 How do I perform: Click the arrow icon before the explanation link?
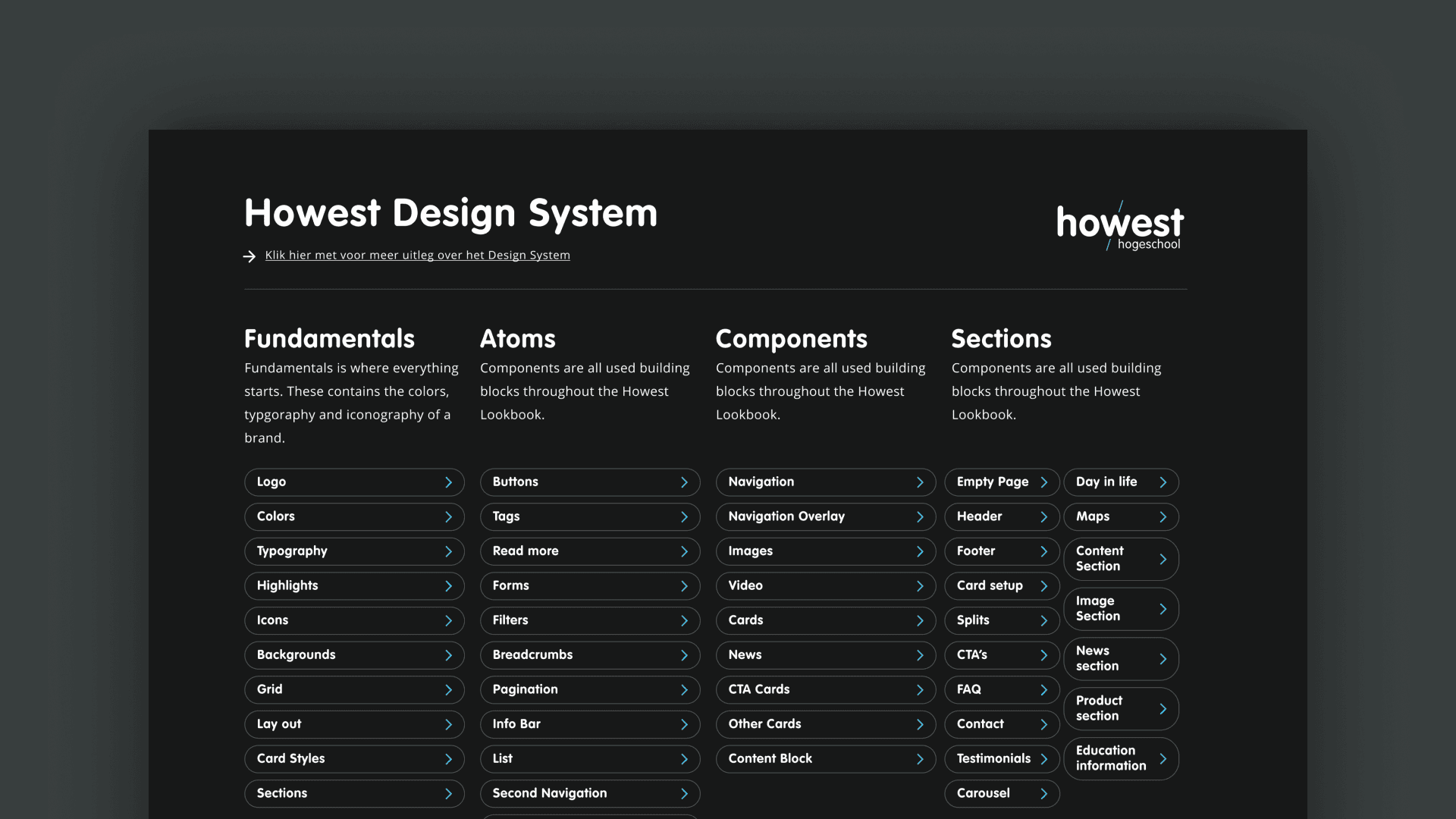click(249, 256)
